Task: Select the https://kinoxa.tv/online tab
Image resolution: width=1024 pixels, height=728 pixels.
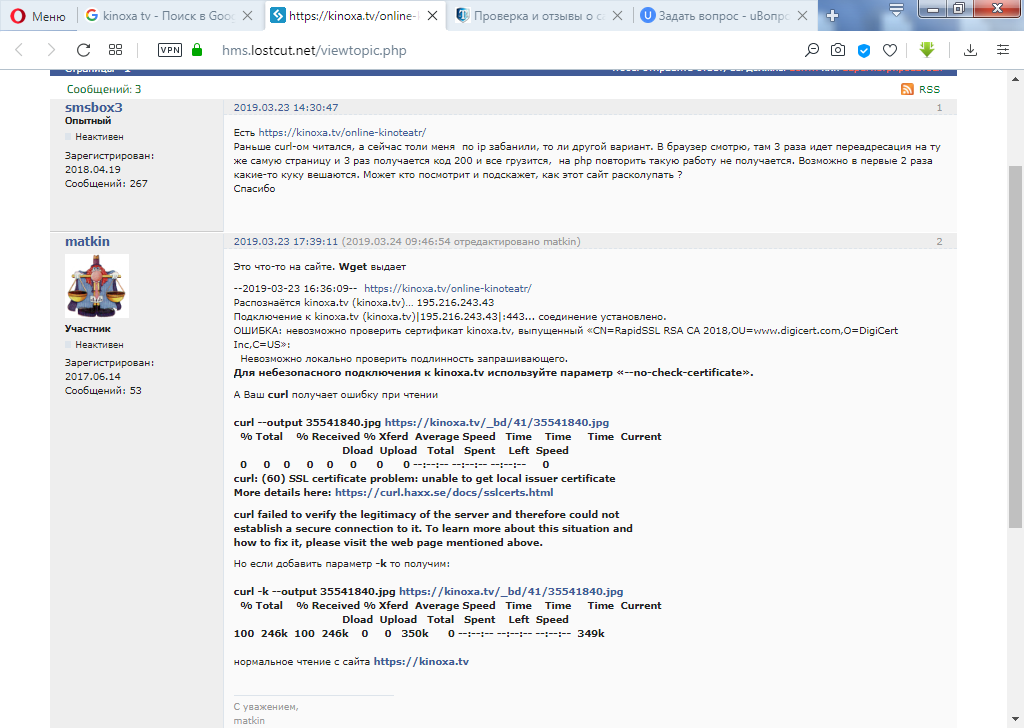Action: pos(353,16)
